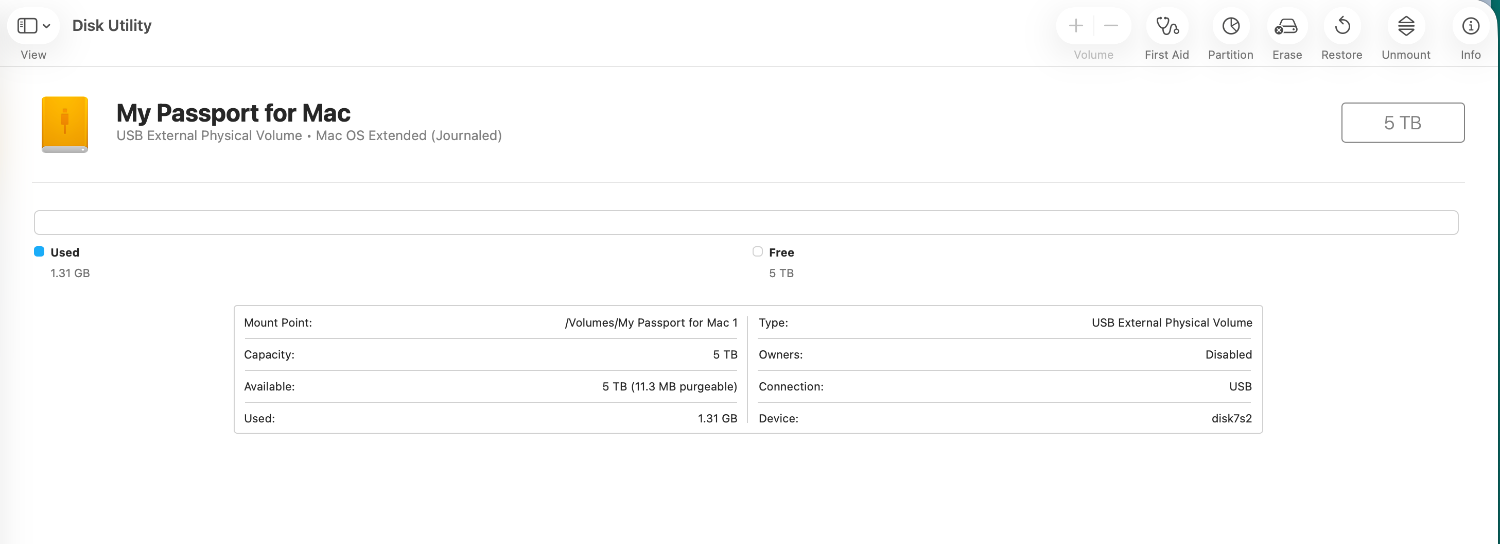Expand the View dropdown chevron
1500x544 pixels.
click(x=47, y=27)
